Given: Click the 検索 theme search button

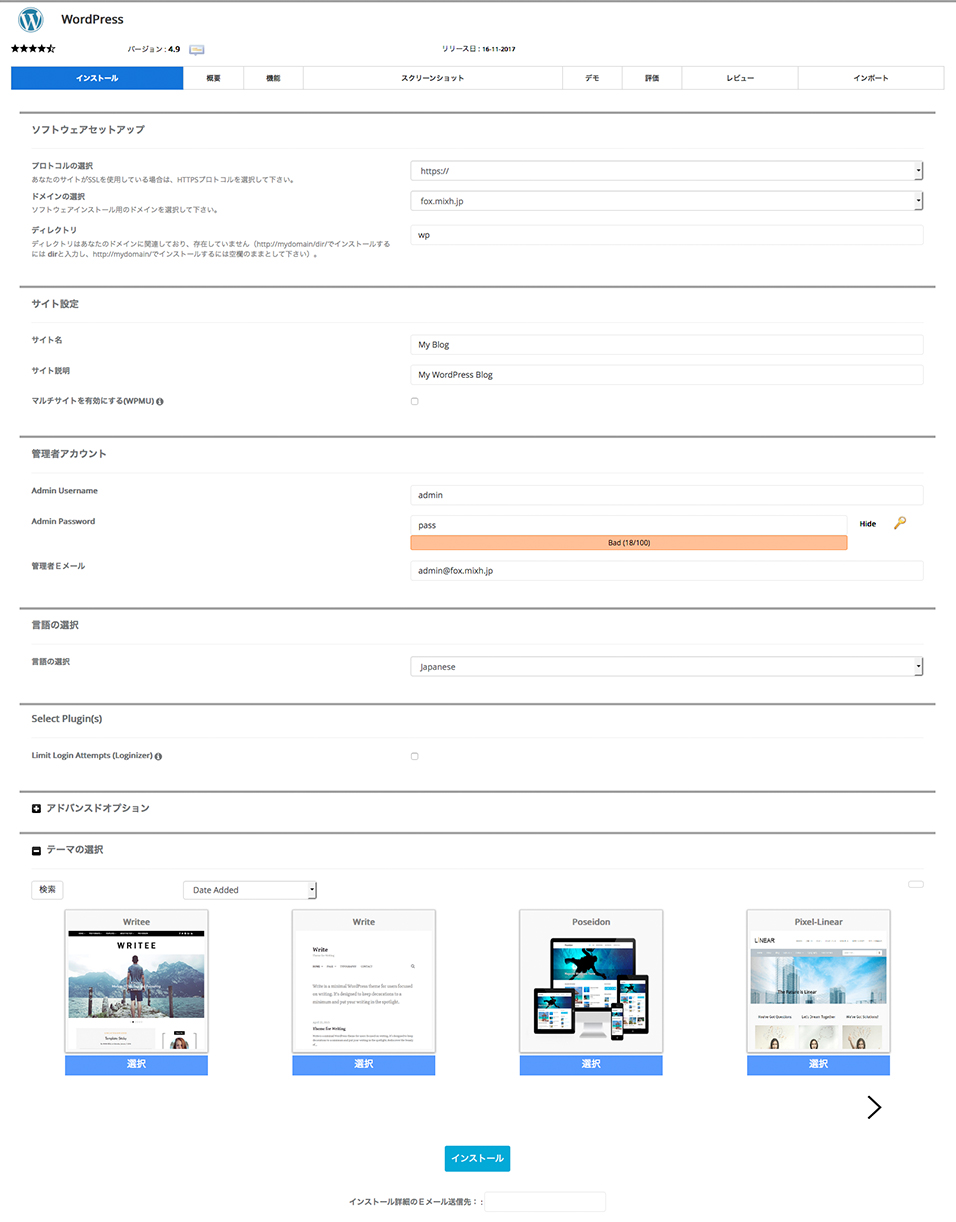Looking at the screenshot, I should pyautogui.click(x=46, y=889).
